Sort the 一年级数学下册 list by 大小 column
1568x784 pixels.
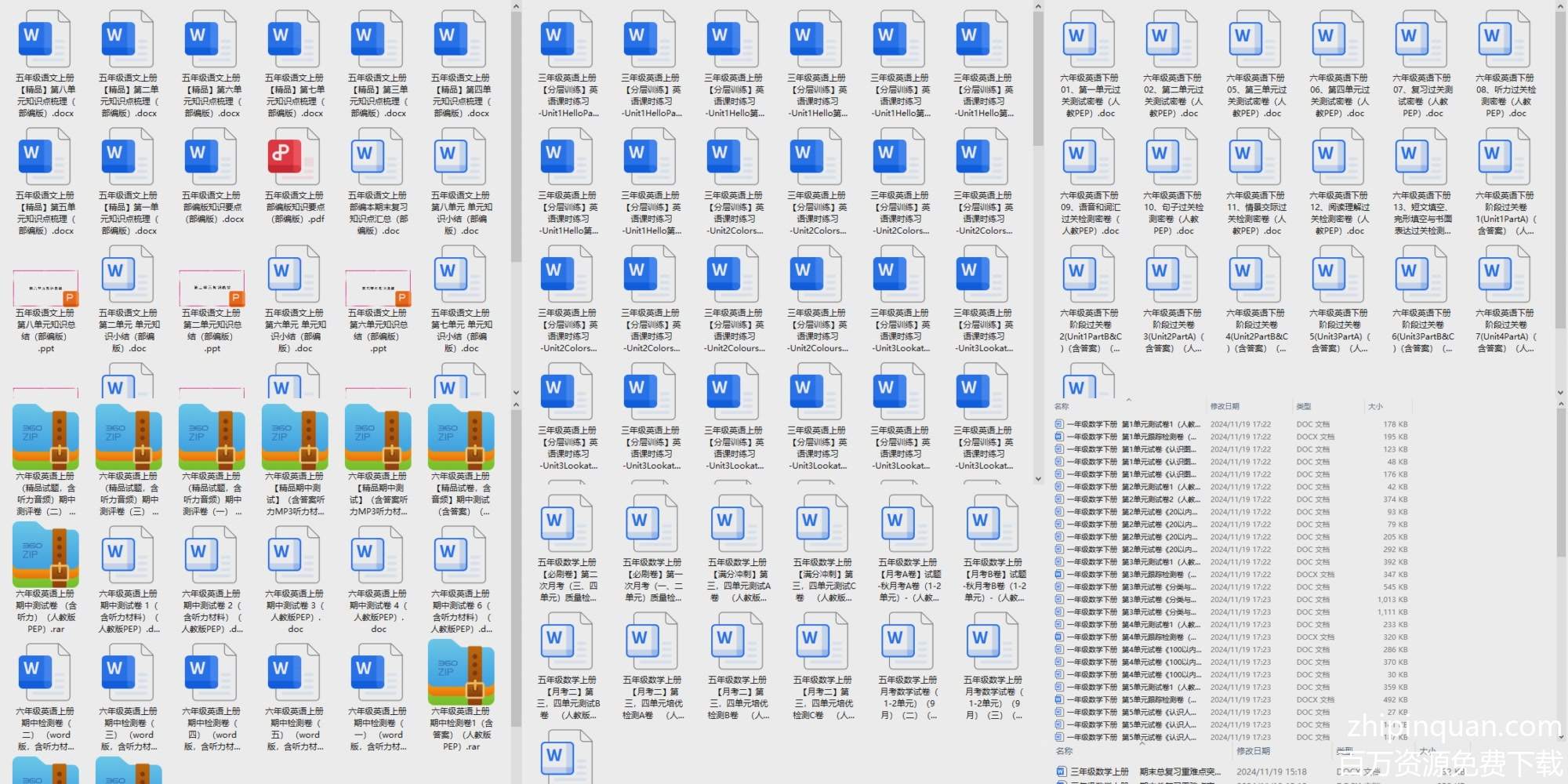pyautogui.click(x=1375, y=406)
